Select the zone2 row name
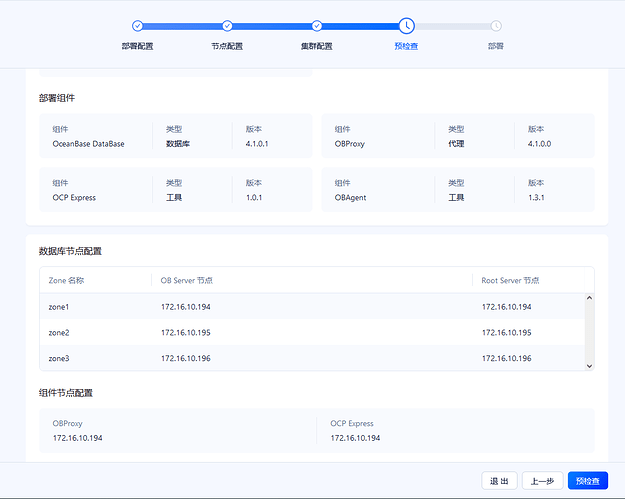The height and width of the screenshot is (499, 625). point(59,333)
